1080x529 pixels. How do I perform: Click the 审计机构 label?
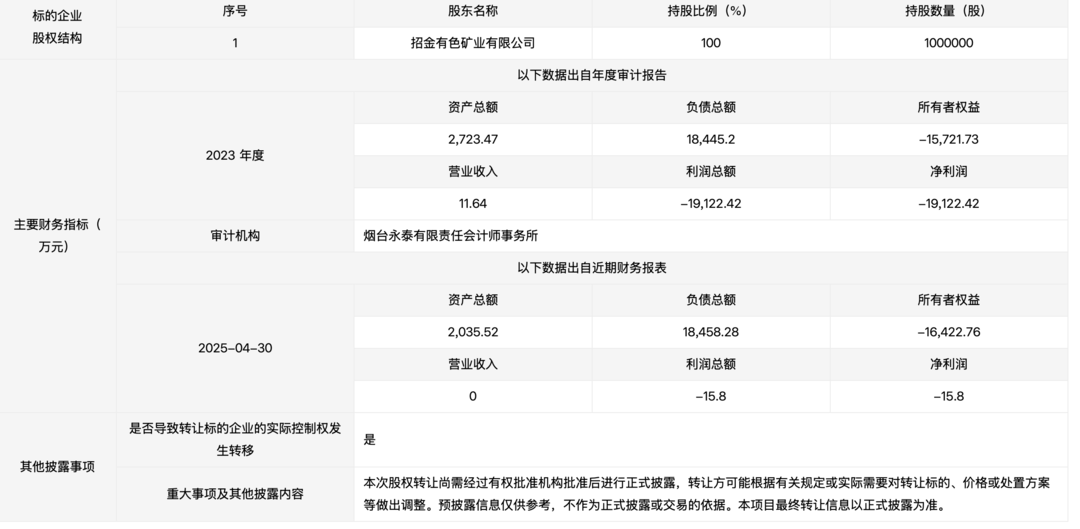[x=235, y=236]
